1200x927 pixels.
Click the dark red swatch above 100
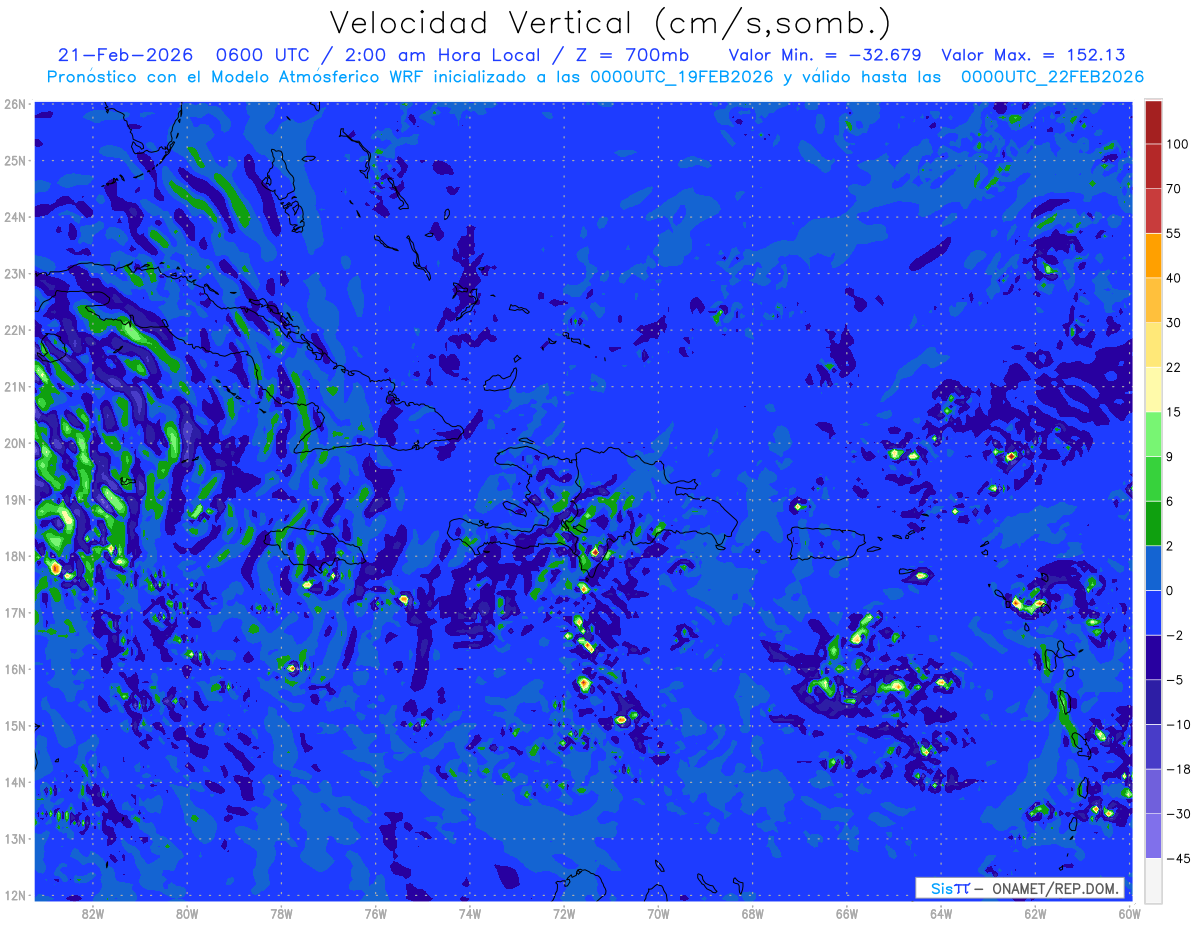coord(1153,122)
